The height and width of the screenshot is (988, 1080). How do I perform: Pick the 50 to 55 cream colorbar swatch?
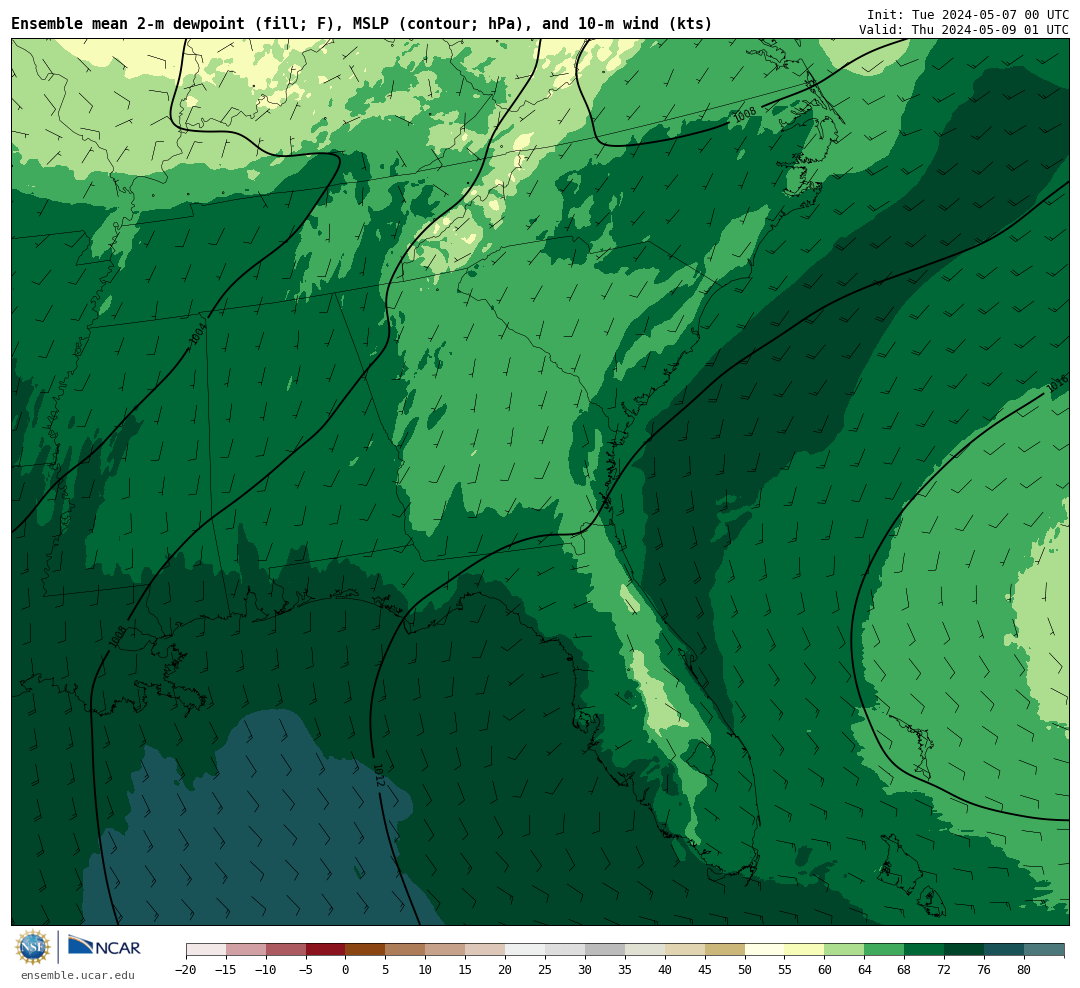(765, 950)
